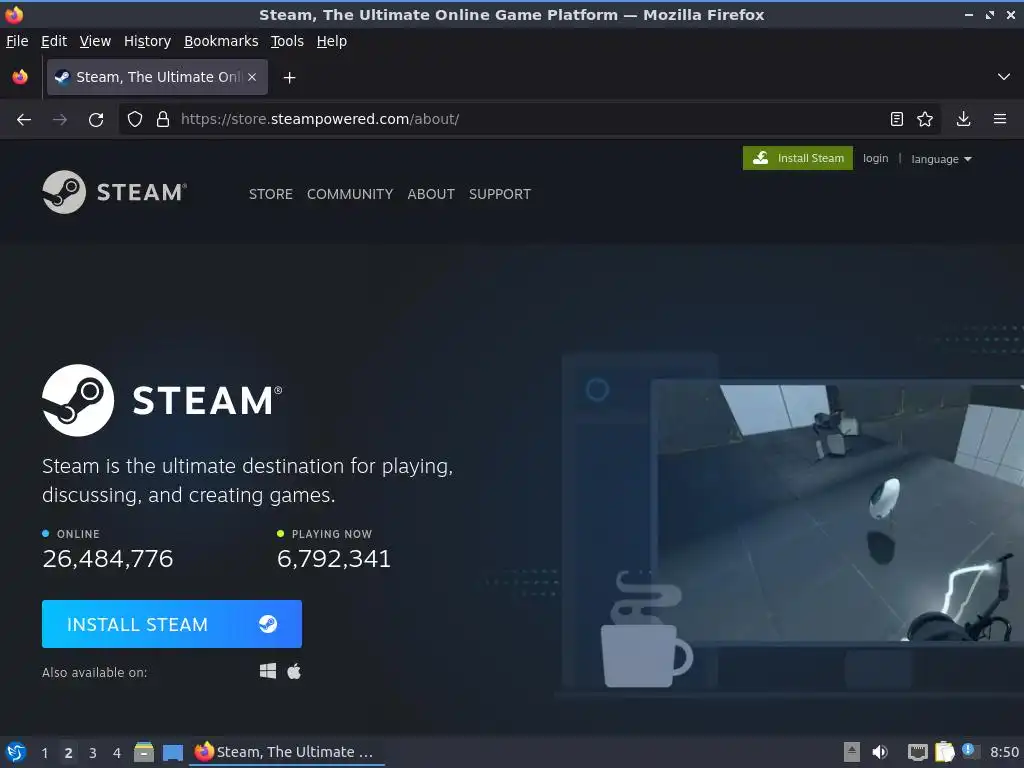The width and height of the screenshot is (1024, 768).
Task: Open the tracking protection shield icon
Action: [x=135, y=119]
